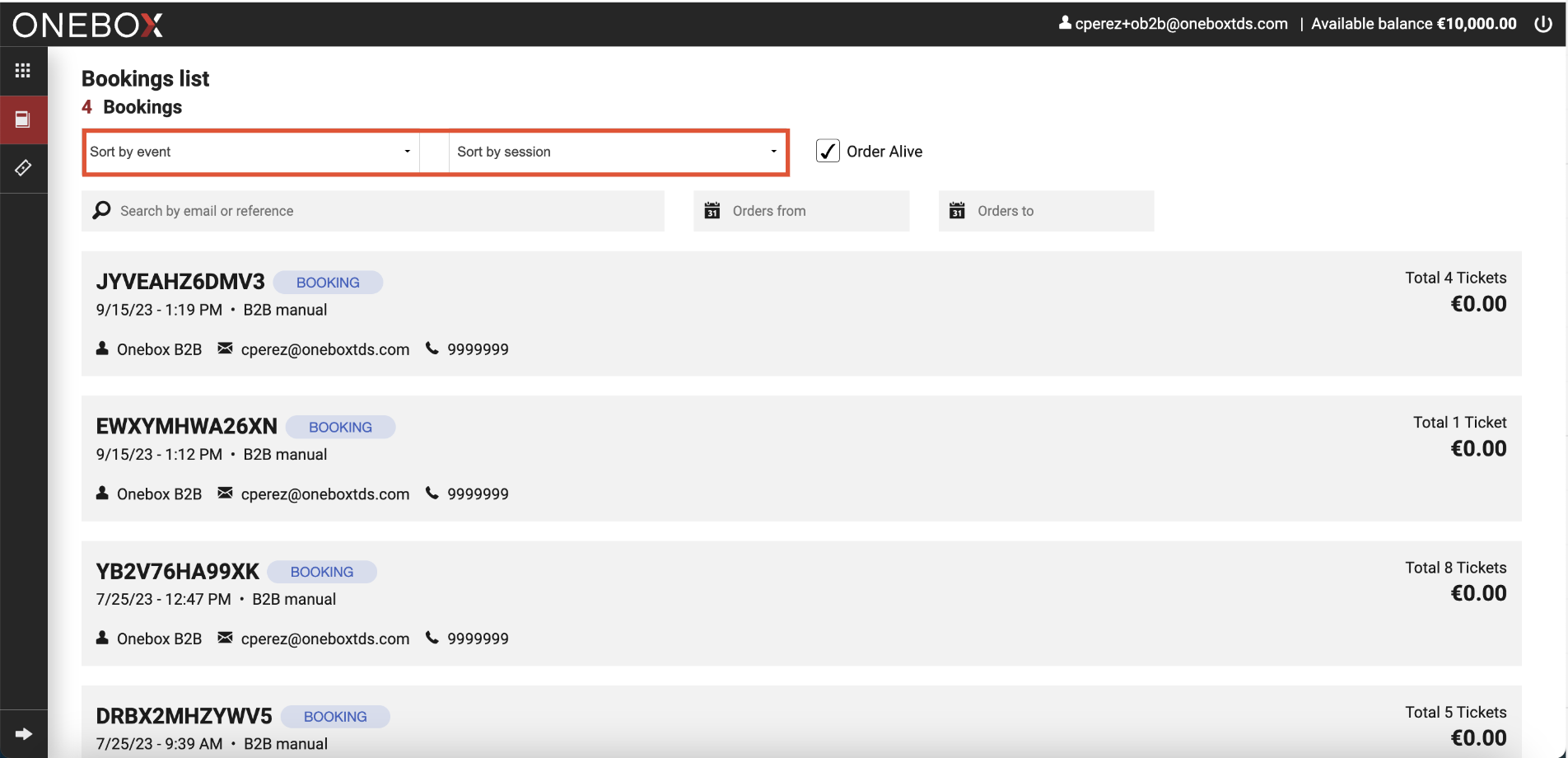The height and width of the screenshot is (758, 1568).
Task: Click phone number 9999999 in YB2V76HA99XK booking
Action: [478, 639]
